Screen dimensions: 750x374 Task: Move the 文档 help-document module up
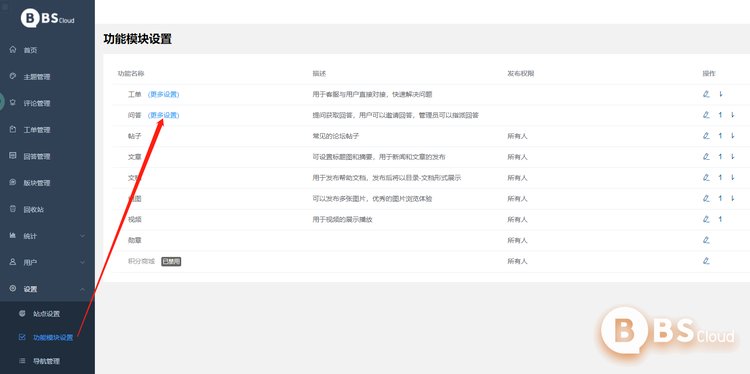[720, 177]
